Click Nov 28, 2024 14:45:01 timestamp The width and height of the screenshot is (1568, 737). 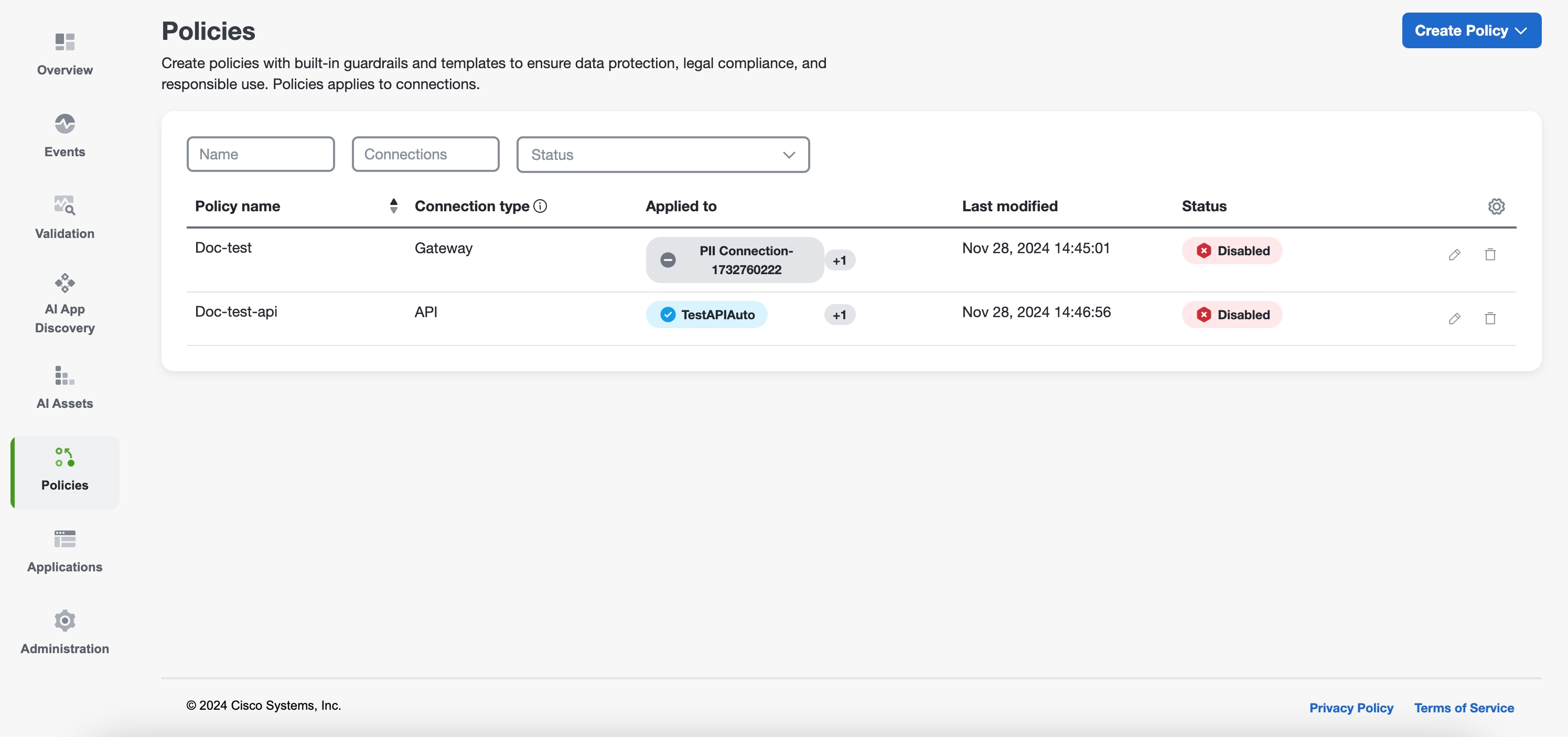(x=1036, y=248)
